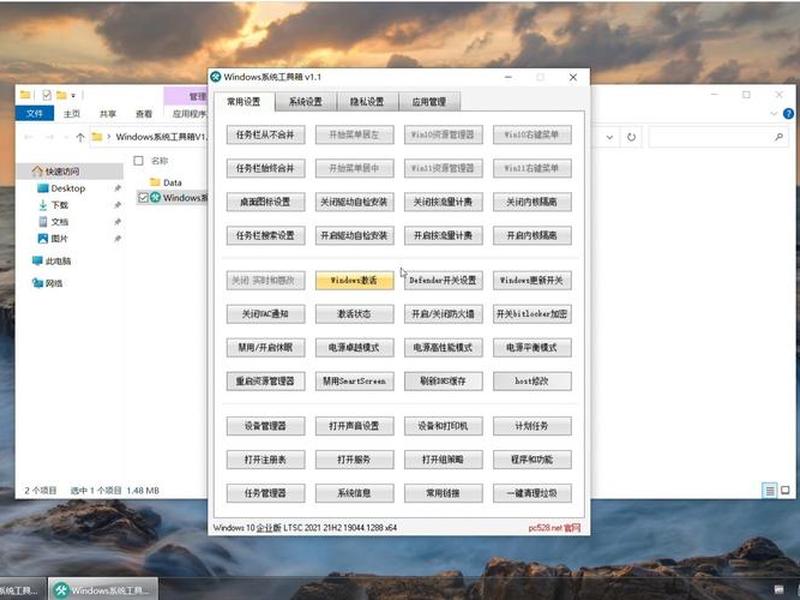Click the Windows更新开关 button
Image resolution: width=800 pixels, height=600 pixels.
532,281
